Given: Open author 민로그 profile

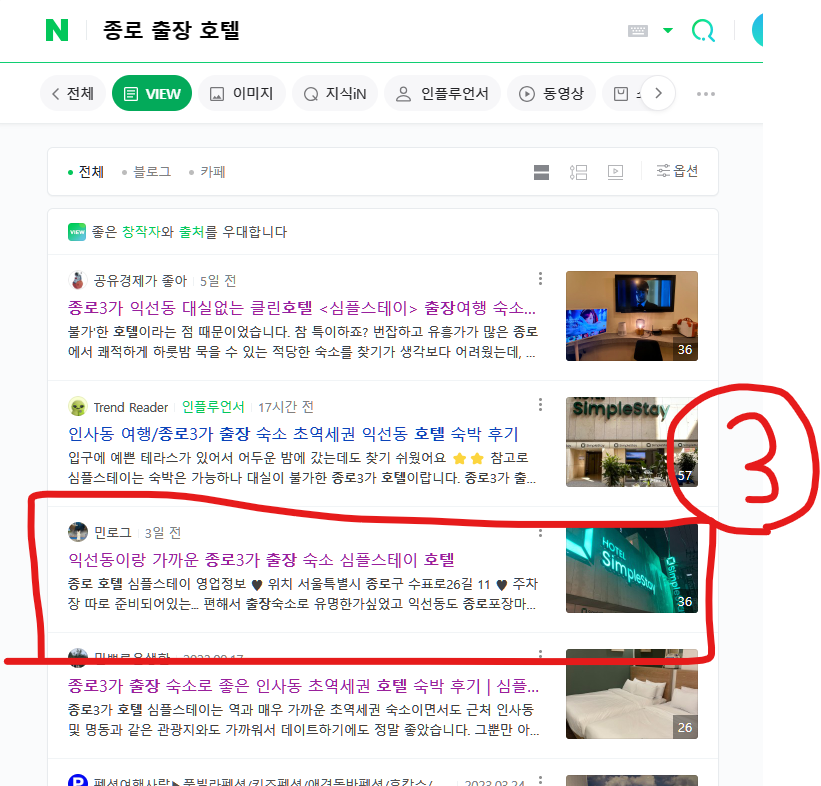Looking at the screenshot, I should pyautogui.click(x=113, y=533).
